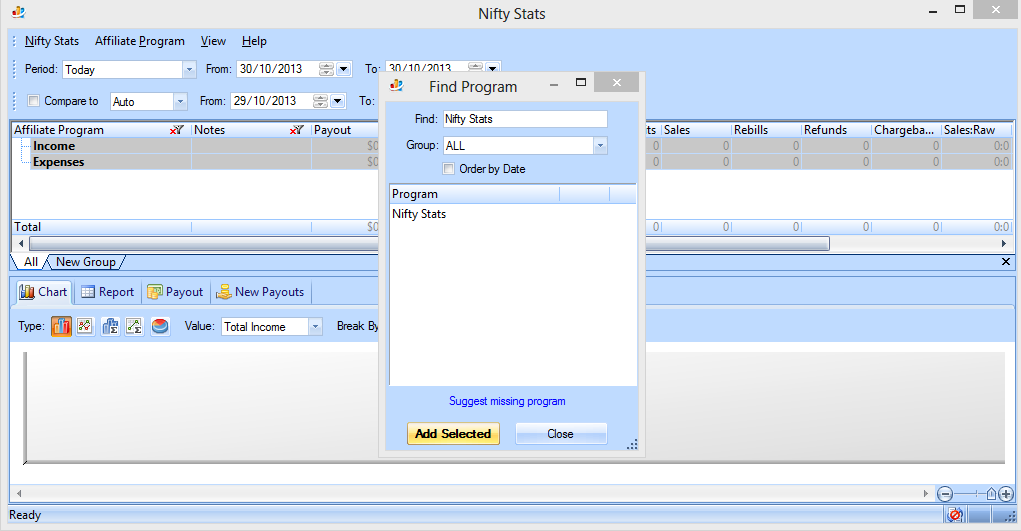Open the From date 29/10/2013 calendar dropdown
This screenshot has width=1021, height=531.
(x=337, y=101)
